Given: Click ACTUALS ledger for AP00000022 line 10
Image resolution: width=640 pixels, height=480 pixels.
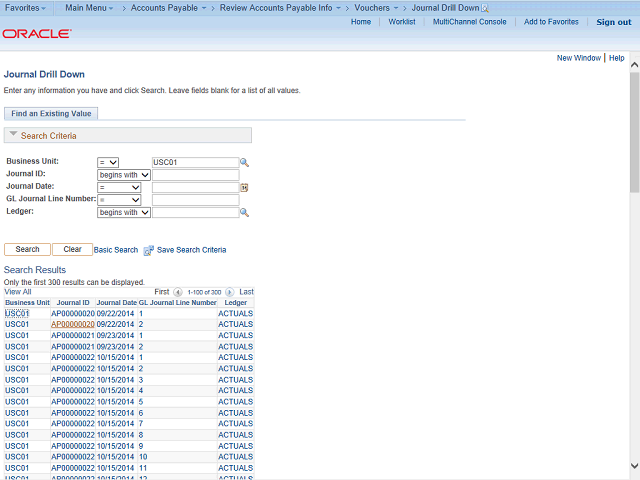Looking at the screenshot, I should 236,457.
